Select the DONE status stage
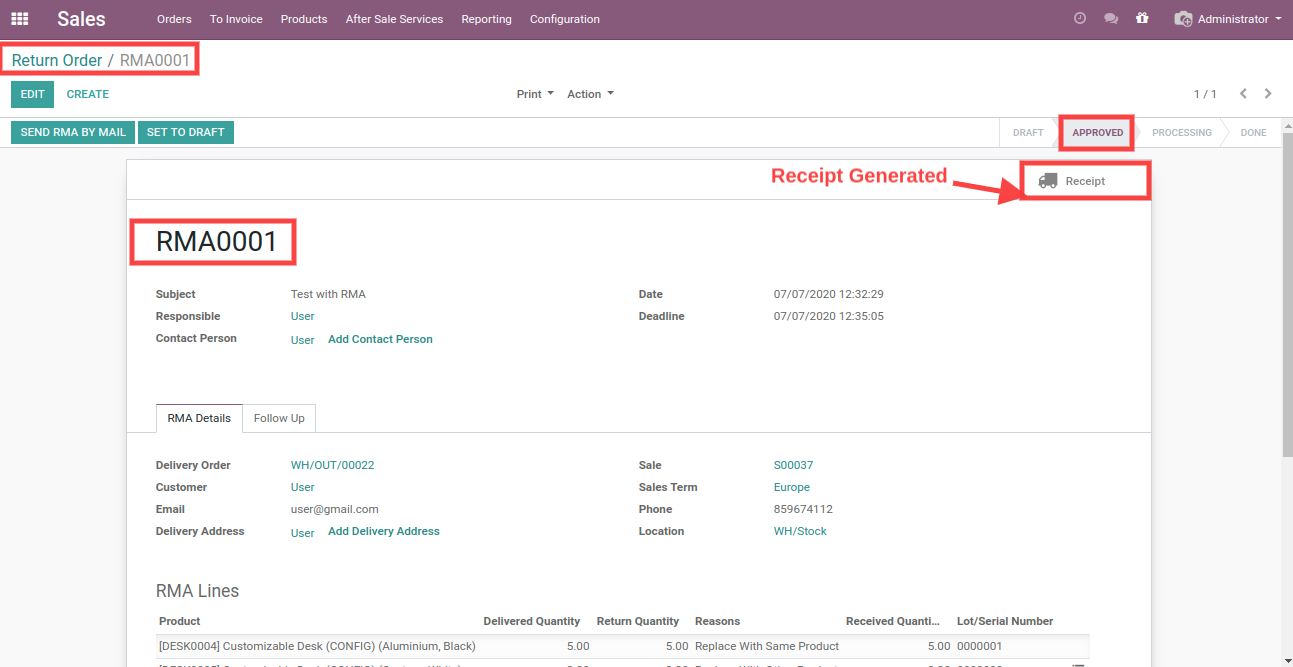The image size is (1293, 667). 1253,132
